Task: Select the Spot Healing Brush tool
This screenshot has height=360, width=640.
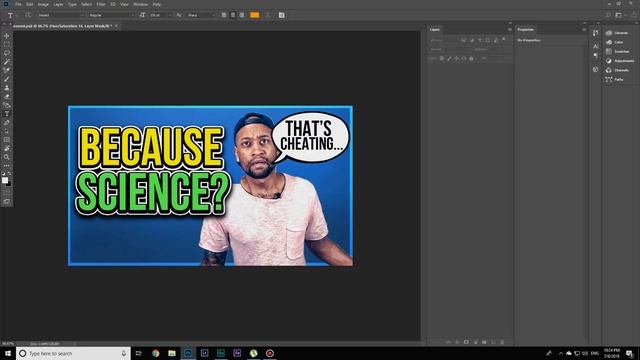Action: click(7, 71)
